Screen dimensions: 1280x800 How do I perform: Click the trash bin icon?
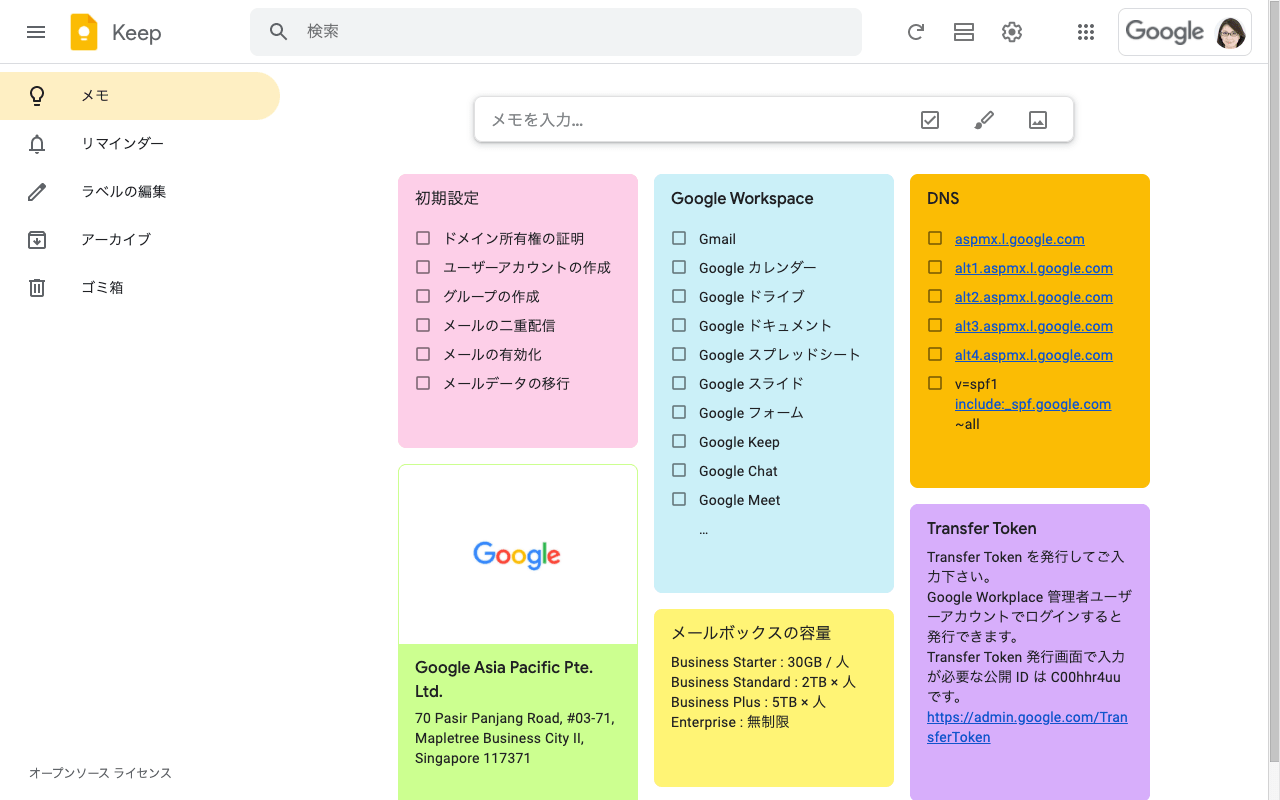pos(37,288)
